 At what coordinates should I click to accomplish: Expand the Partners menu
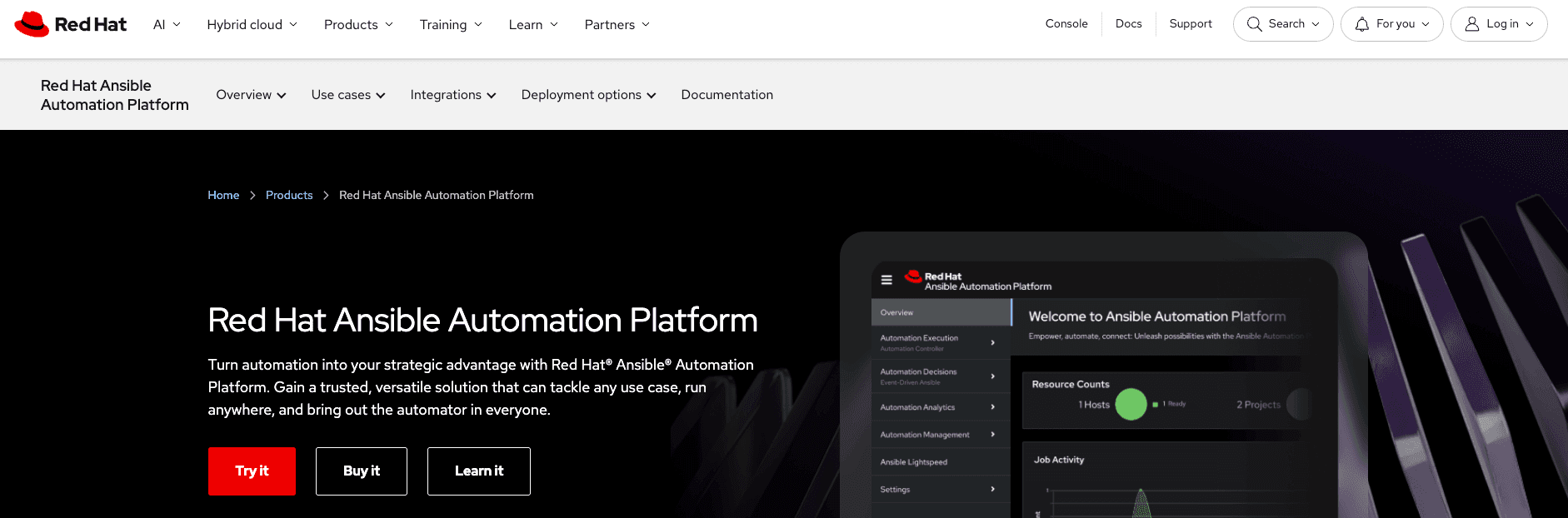(x=617, y=24)
